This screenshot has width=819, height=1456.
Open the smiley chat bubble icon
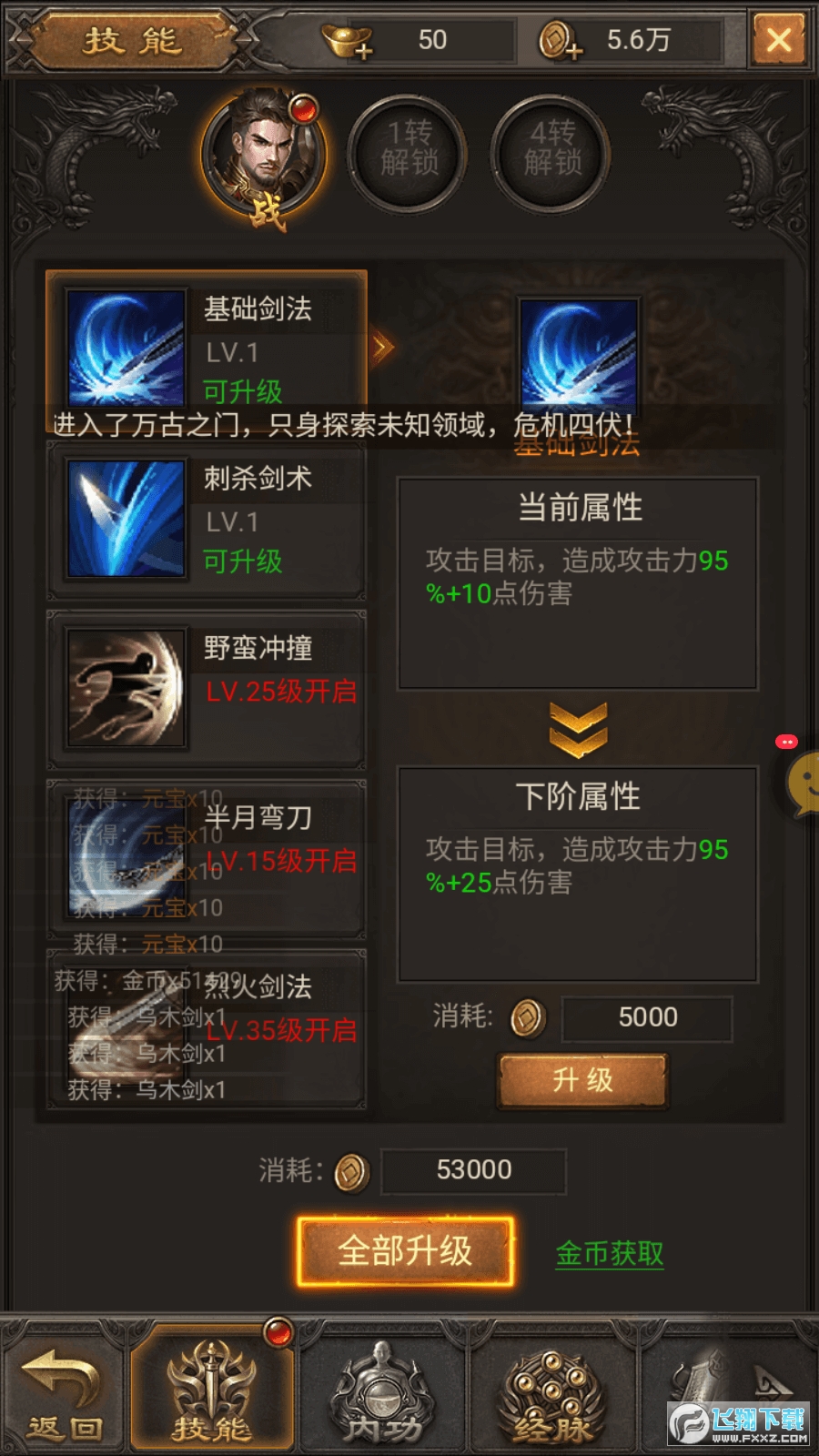coord(803,783)
